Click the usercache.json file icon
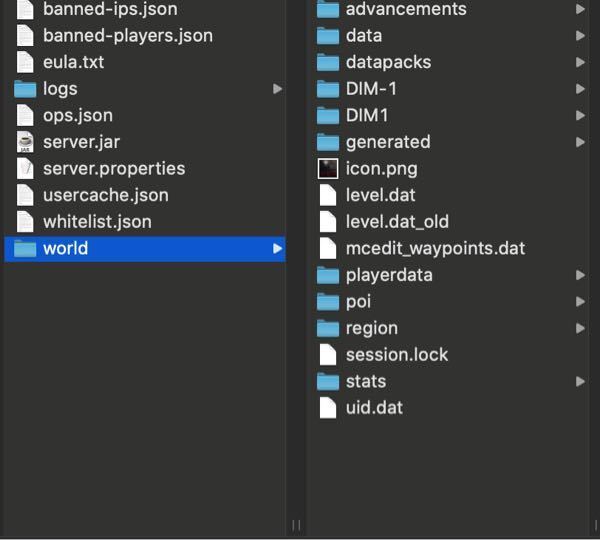Image resolution: width=600 pixels, height=540 pixels. click(x=25, y=195)
